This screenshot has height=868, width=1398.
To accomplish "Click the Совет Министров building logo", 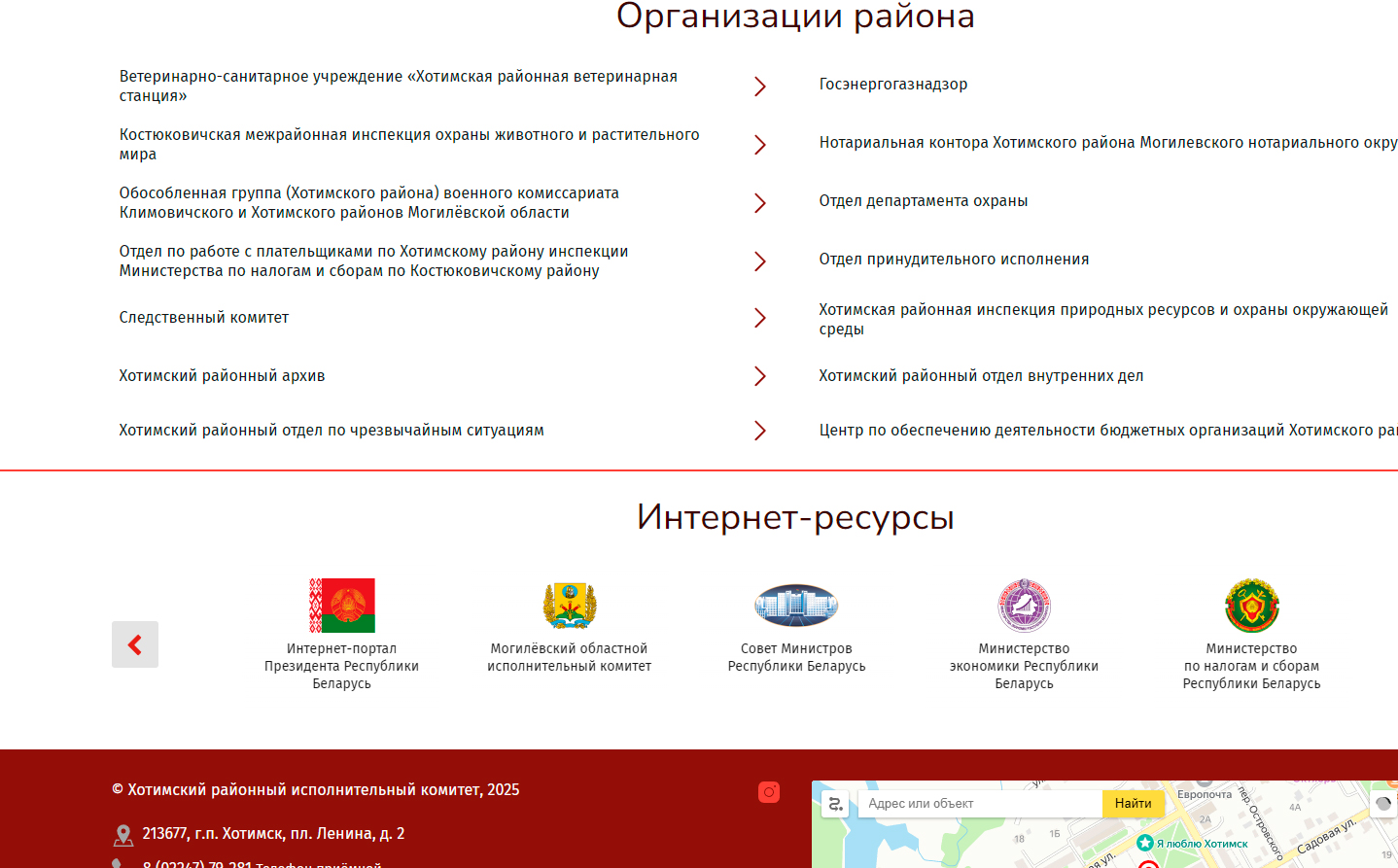I will pos(795,605).
